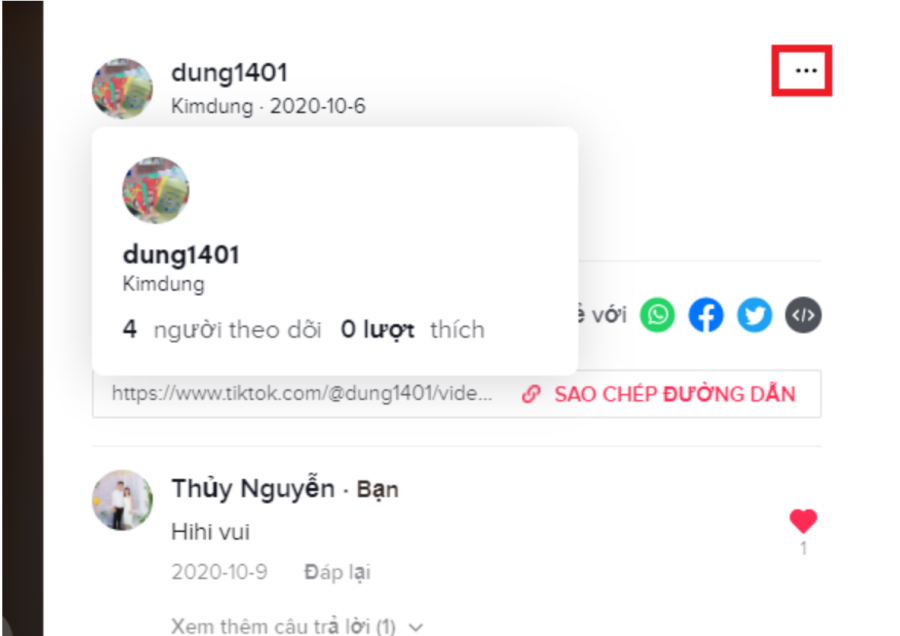
Task: Reply using Đáp lại link
Action: [337, 572]
